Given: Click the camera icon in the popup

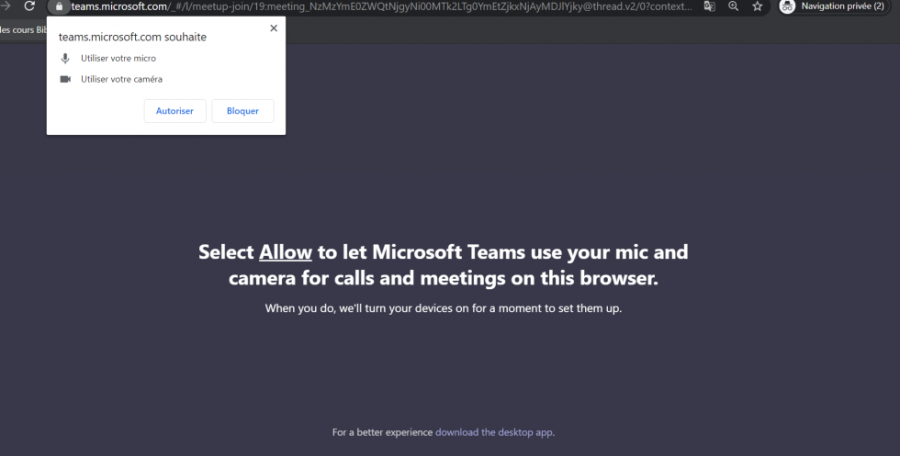Looking at the screenshot, I should (x=65, y=79).
